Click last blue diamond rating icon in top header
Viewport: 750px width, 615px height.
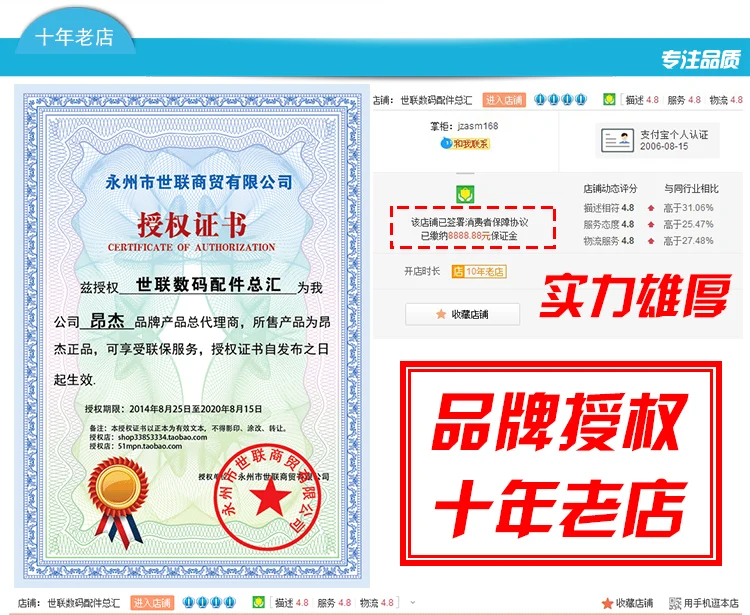581,99
